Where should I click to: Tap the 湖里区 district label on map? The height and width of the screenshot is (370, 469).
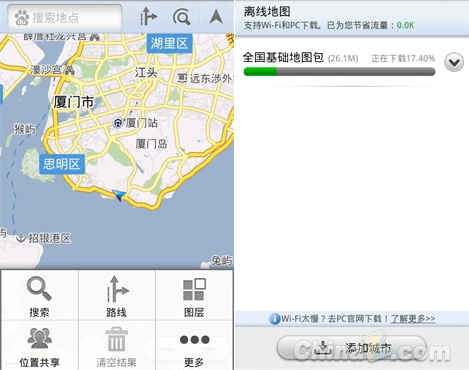point(169,43)
